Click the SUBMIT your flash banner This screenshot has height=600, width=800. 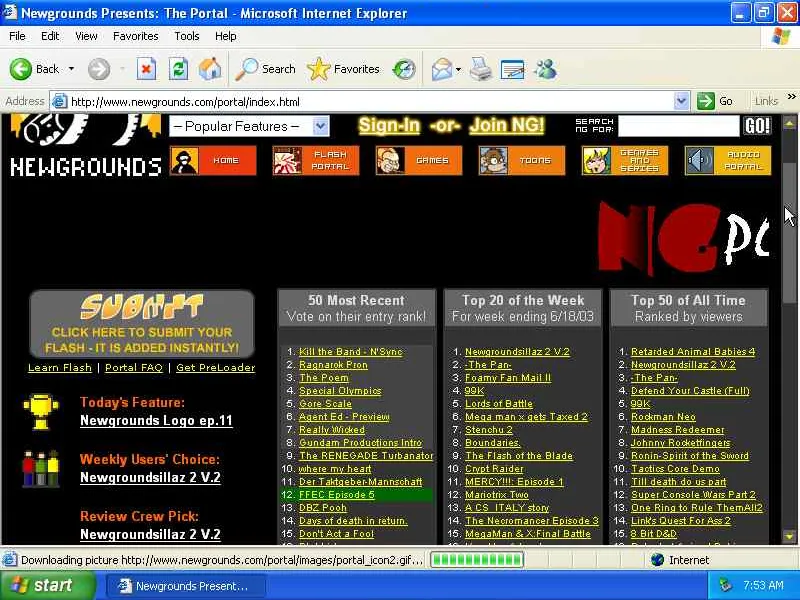(142, 324)
